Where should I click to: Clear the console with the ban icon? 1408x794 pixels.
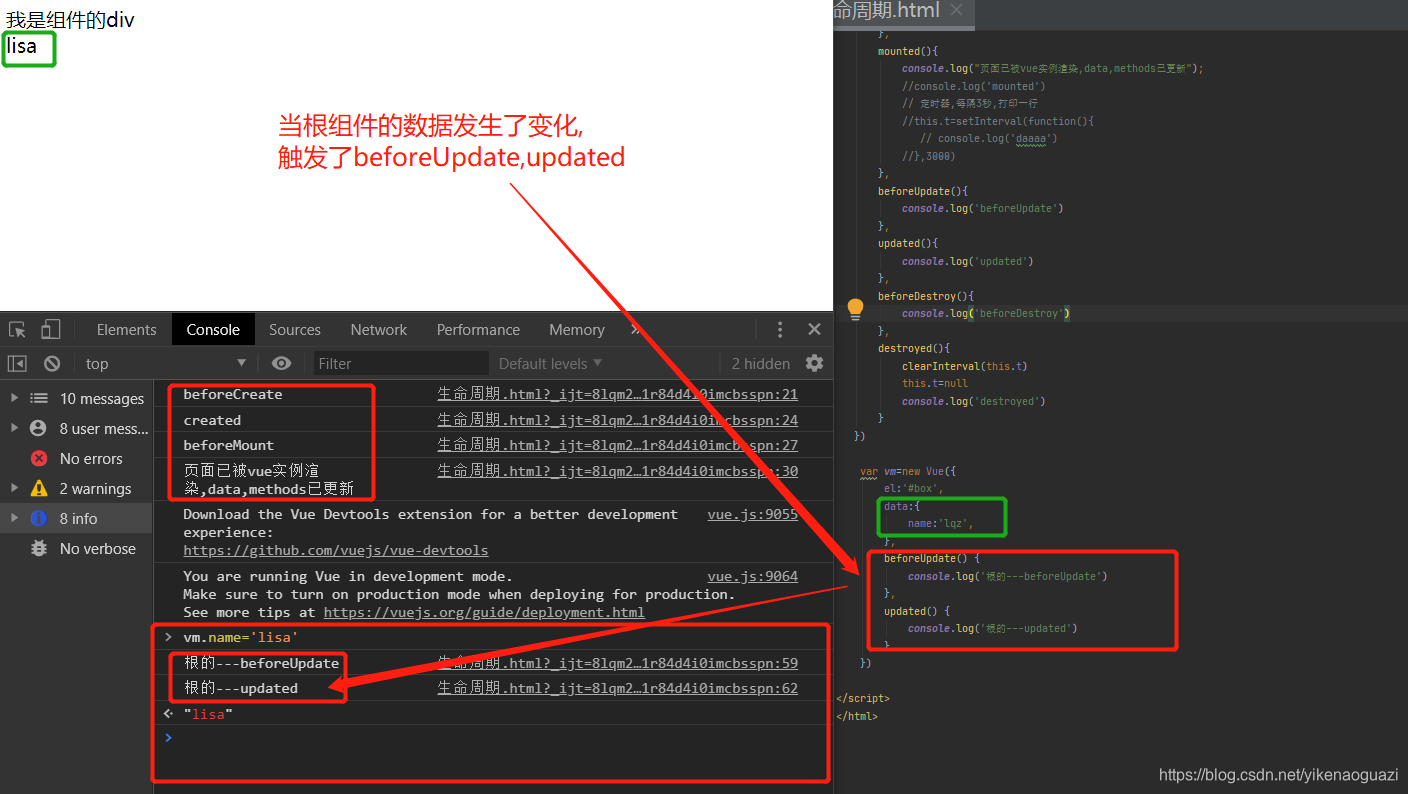pos(52,364)
